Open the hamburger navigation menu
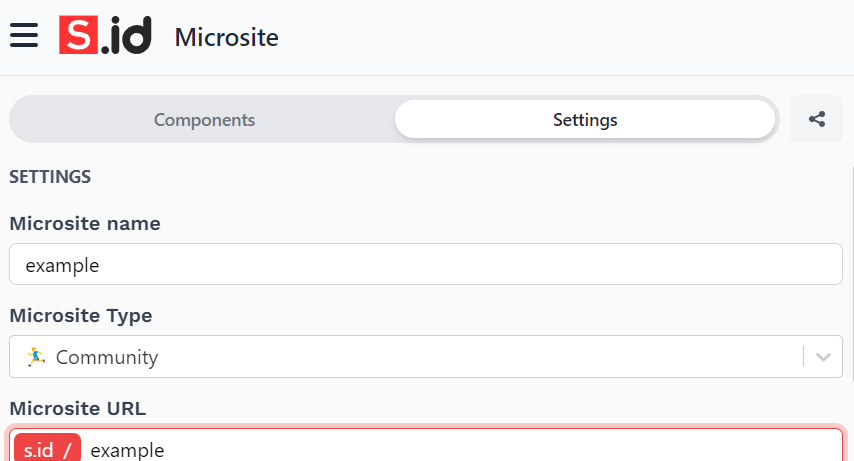The height and width of the screenshot is (461, 854). tap(24, 36)
